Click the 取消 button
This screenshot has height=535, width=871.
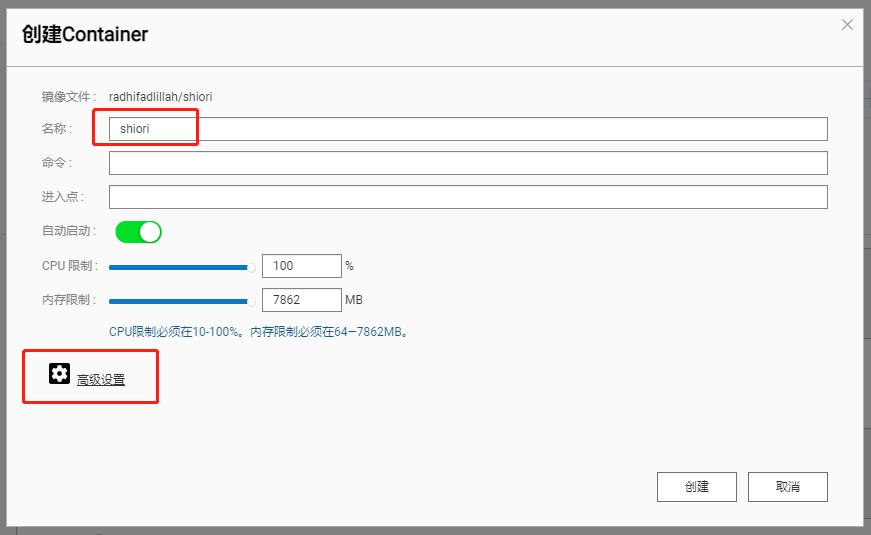788,487
